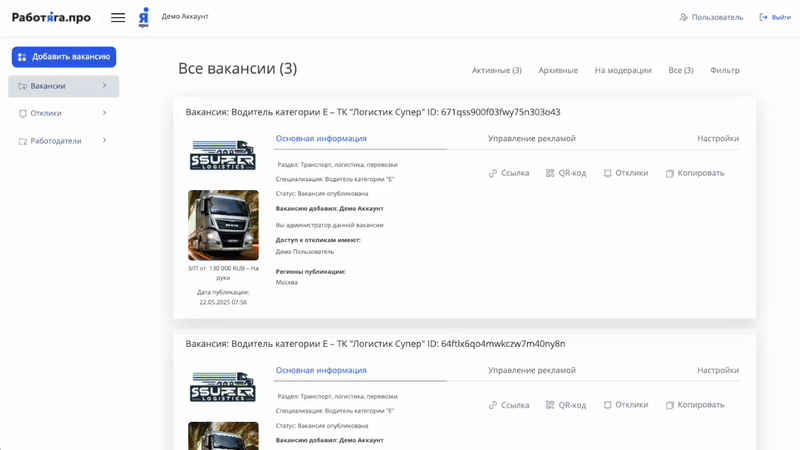Click the Ссылка link icon in first vacancy
The height and width of the screenshot is (450, 800).
coord(493,173)
